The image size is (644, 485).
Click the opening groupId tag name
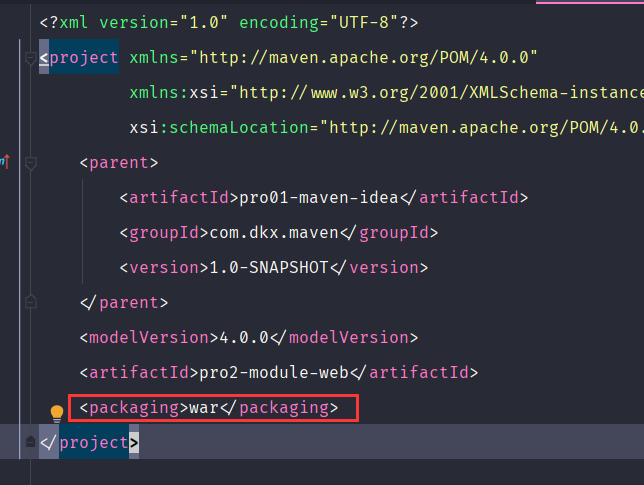point(164,233)
